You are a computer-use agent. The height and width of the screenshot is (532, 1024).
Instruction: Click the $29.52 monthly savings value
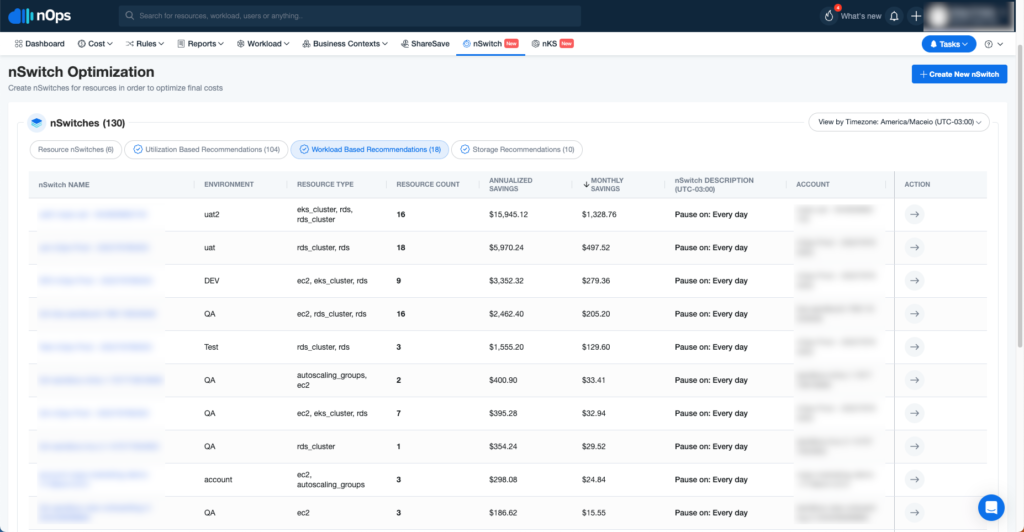(594, 446)
